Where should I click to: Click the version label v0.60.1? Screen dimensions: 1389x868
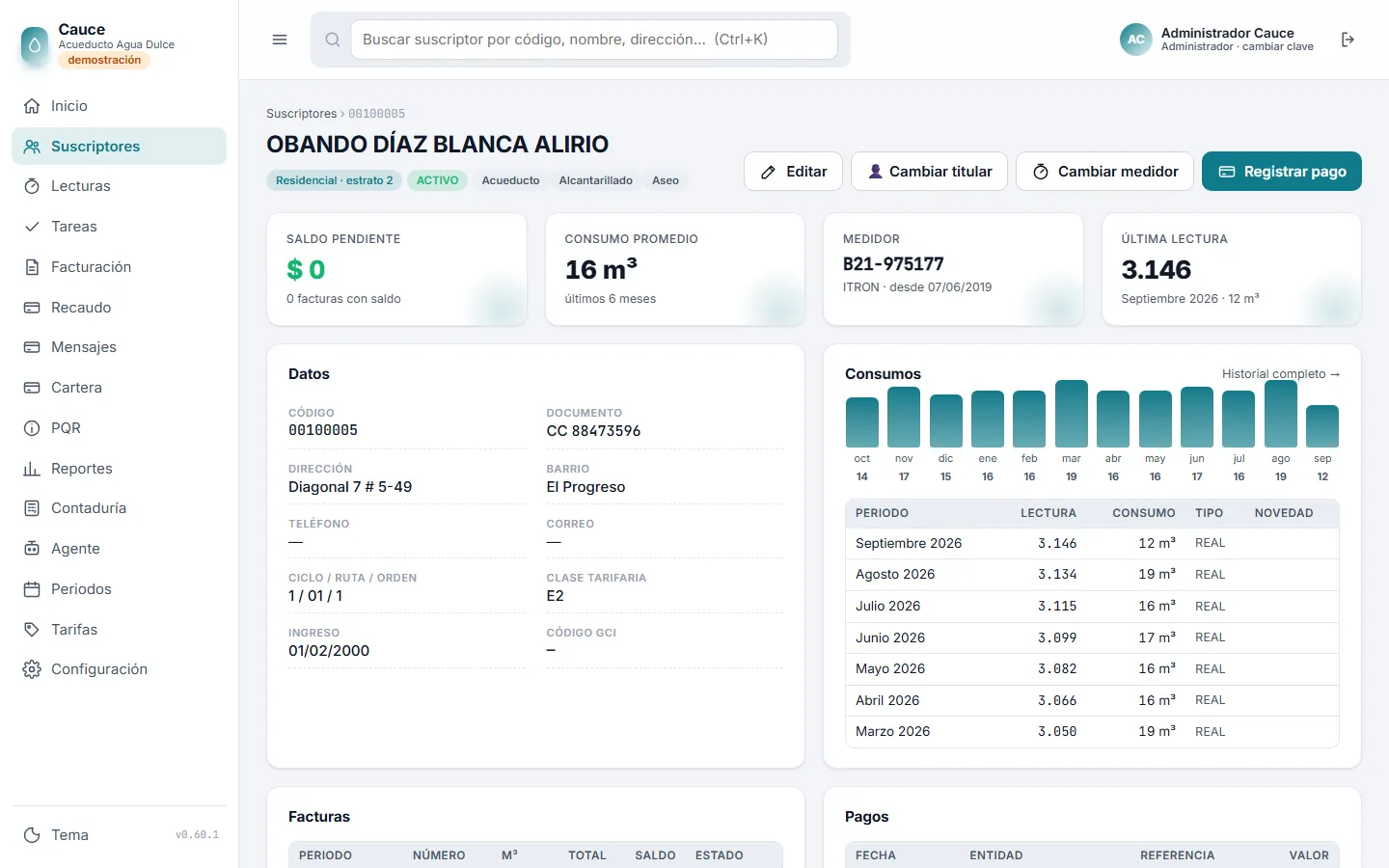(197, 835)
